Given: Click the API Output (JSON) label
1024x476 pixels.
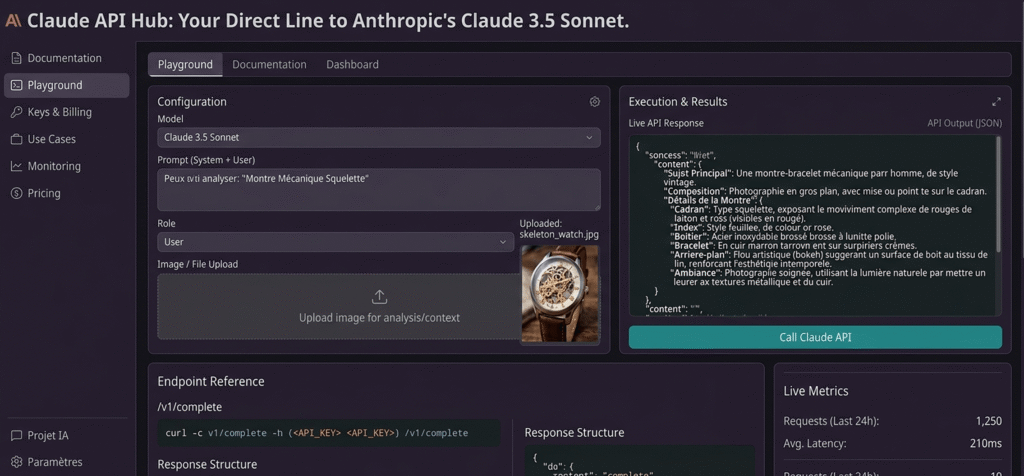Looking at the screenshot, I should [965, 123].
